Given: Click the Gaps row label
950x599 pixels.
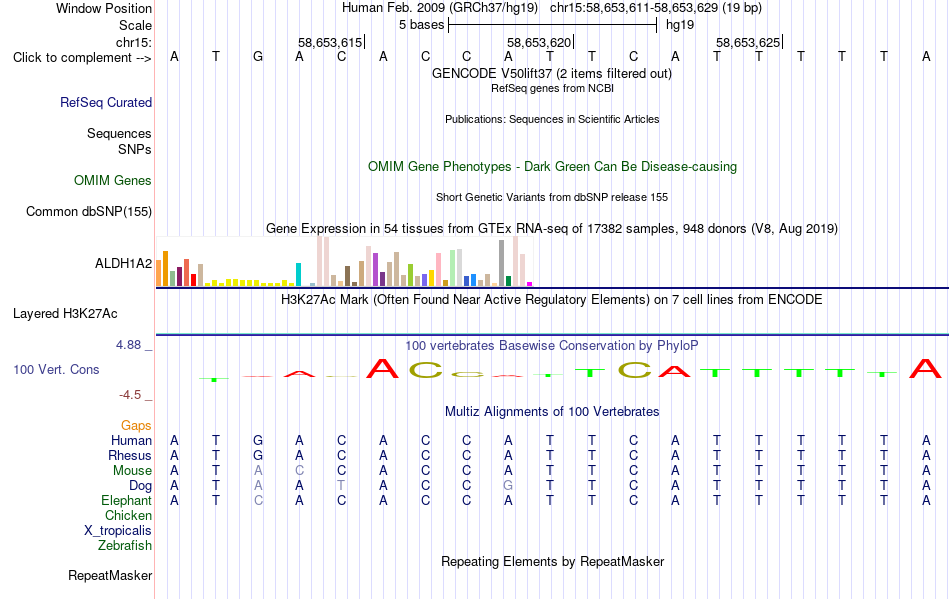Looking at the screenshot, I should coord(136,425).
